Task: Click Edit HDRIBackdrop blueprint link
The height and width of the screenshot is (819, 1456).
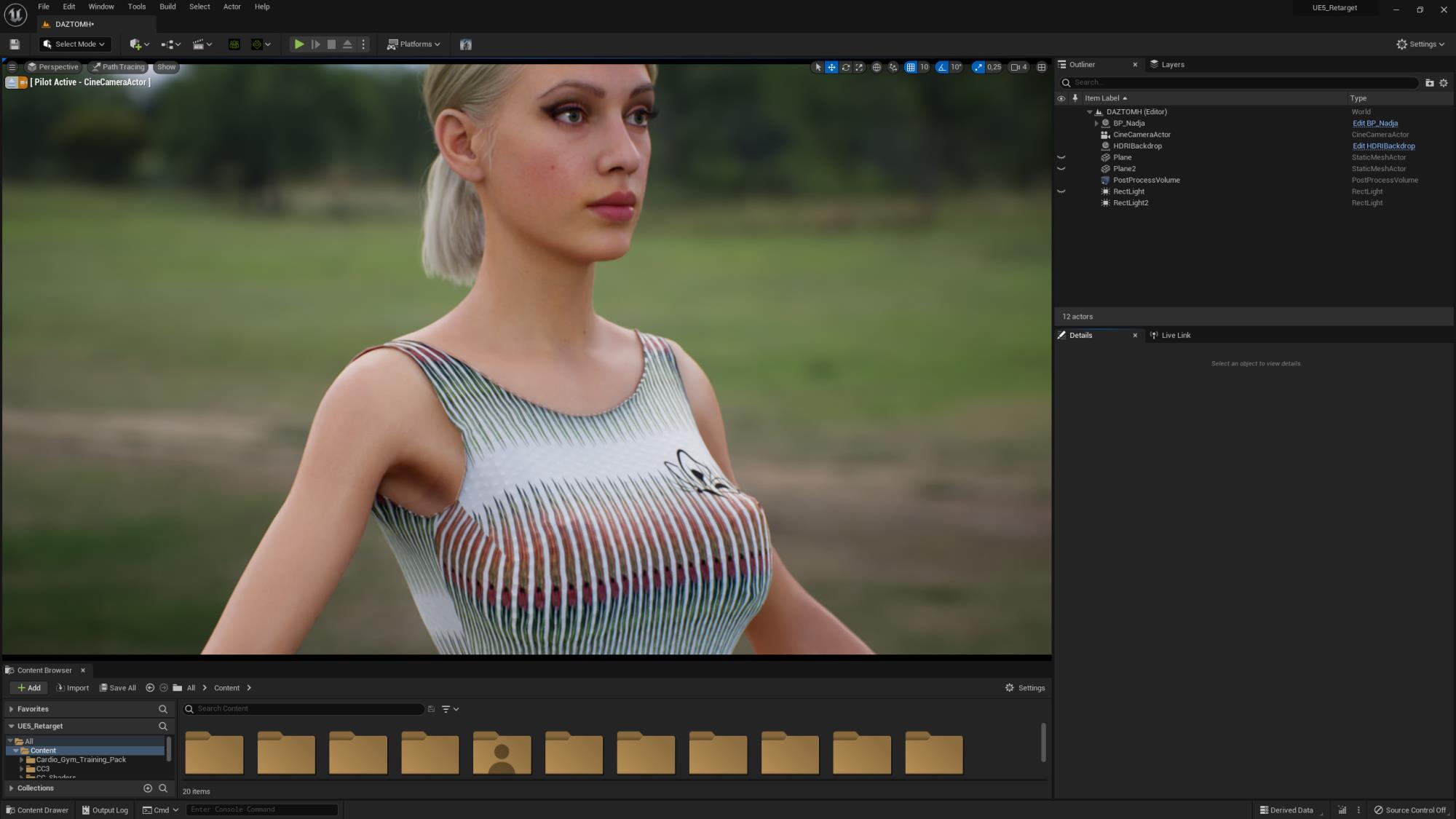Action: 1383,146
